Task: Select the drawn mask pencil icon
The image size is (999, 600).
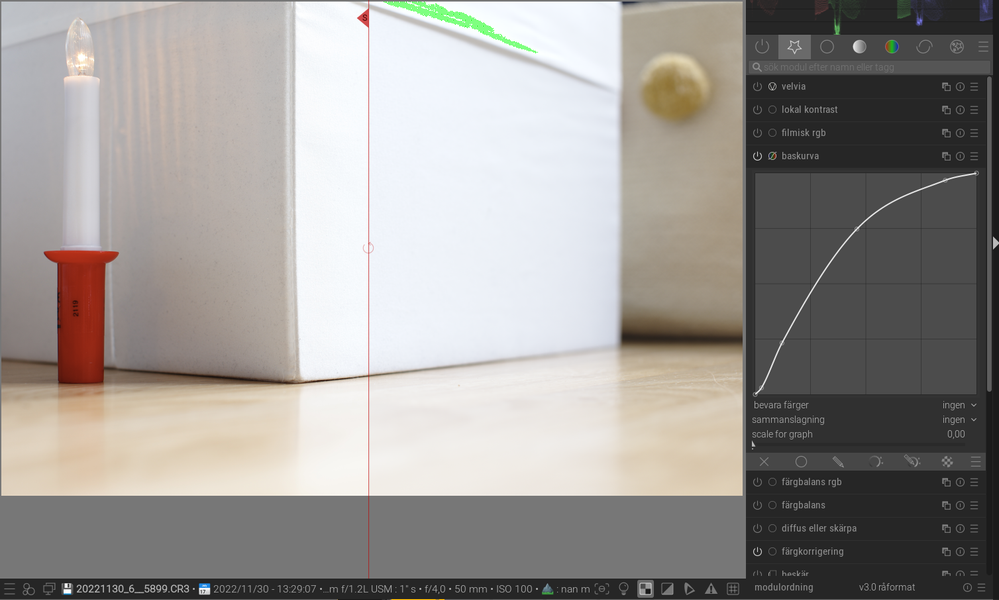Action: point(838,462)
